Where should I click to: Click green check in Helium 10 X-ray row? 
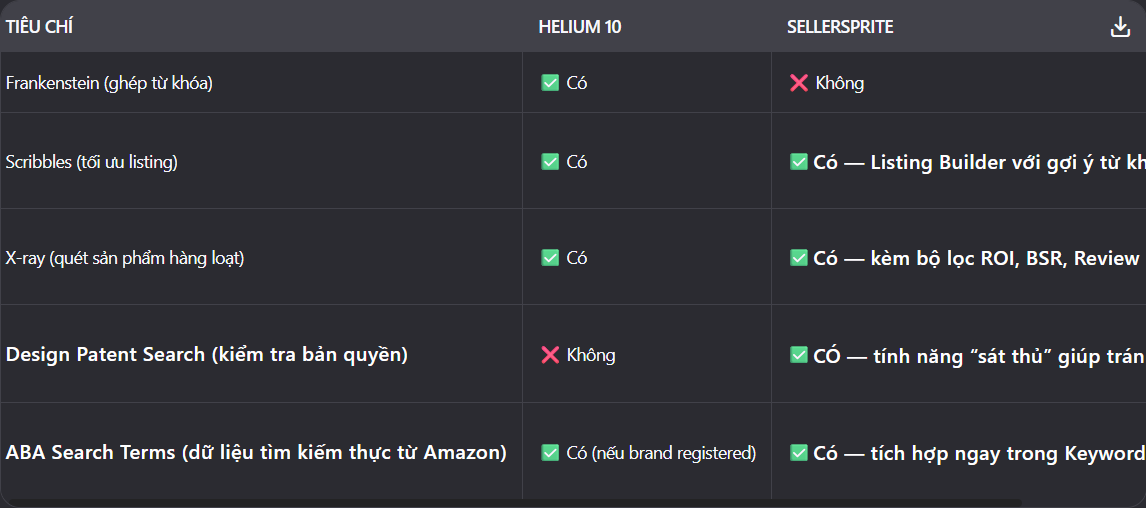550,257
